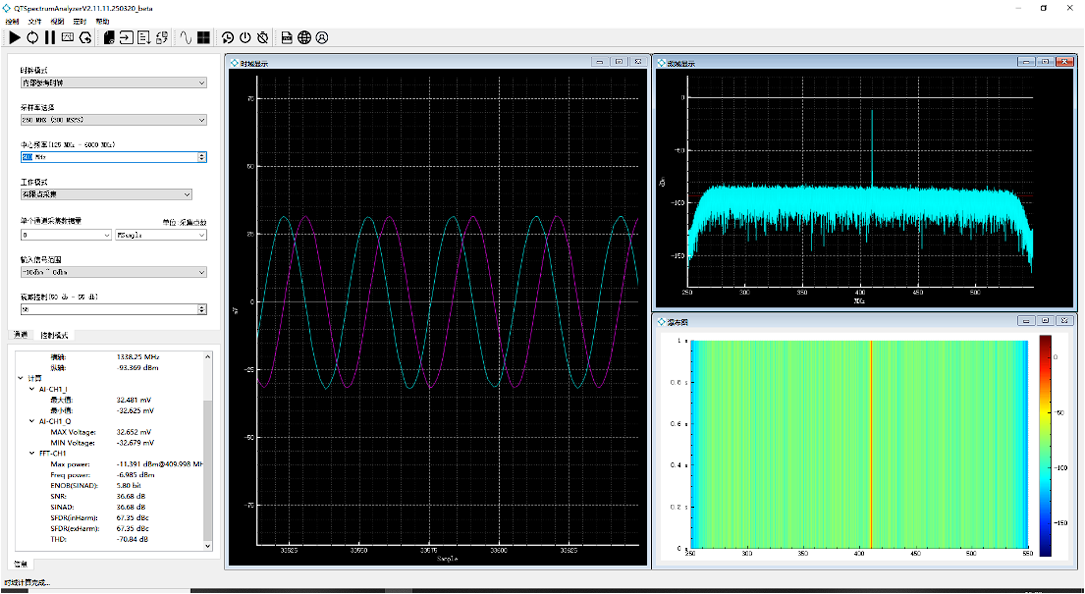Click the 1338.25 MHz value

(x=139, y=357)
